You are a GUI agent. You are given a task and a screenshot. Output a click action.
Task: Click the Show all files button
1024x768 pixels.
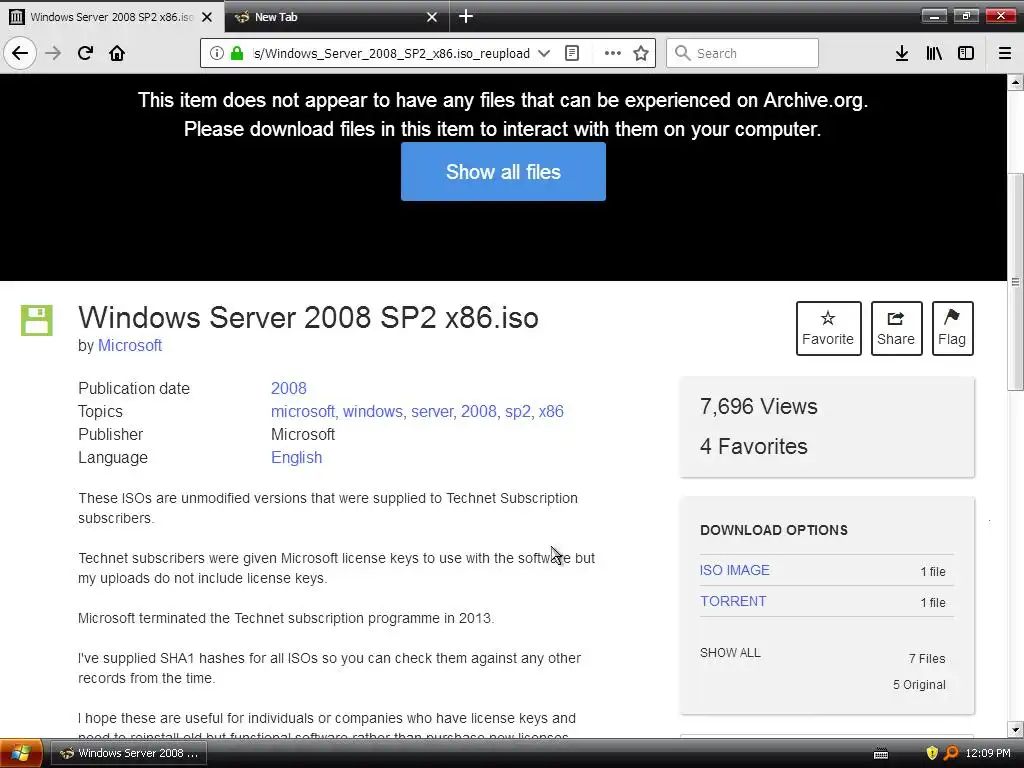coord(503,172)
